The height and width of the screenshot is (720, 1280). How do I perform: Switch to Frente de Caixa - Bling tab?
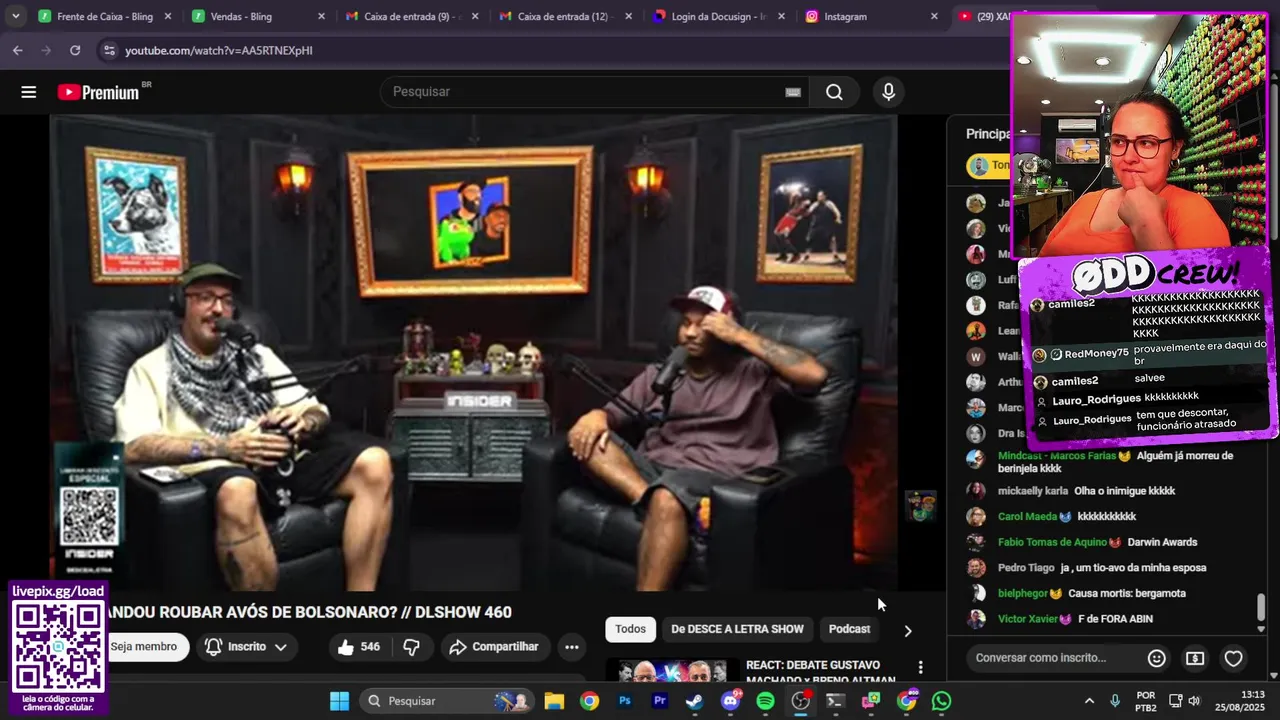pyautogui.click(x=105, y=16)
